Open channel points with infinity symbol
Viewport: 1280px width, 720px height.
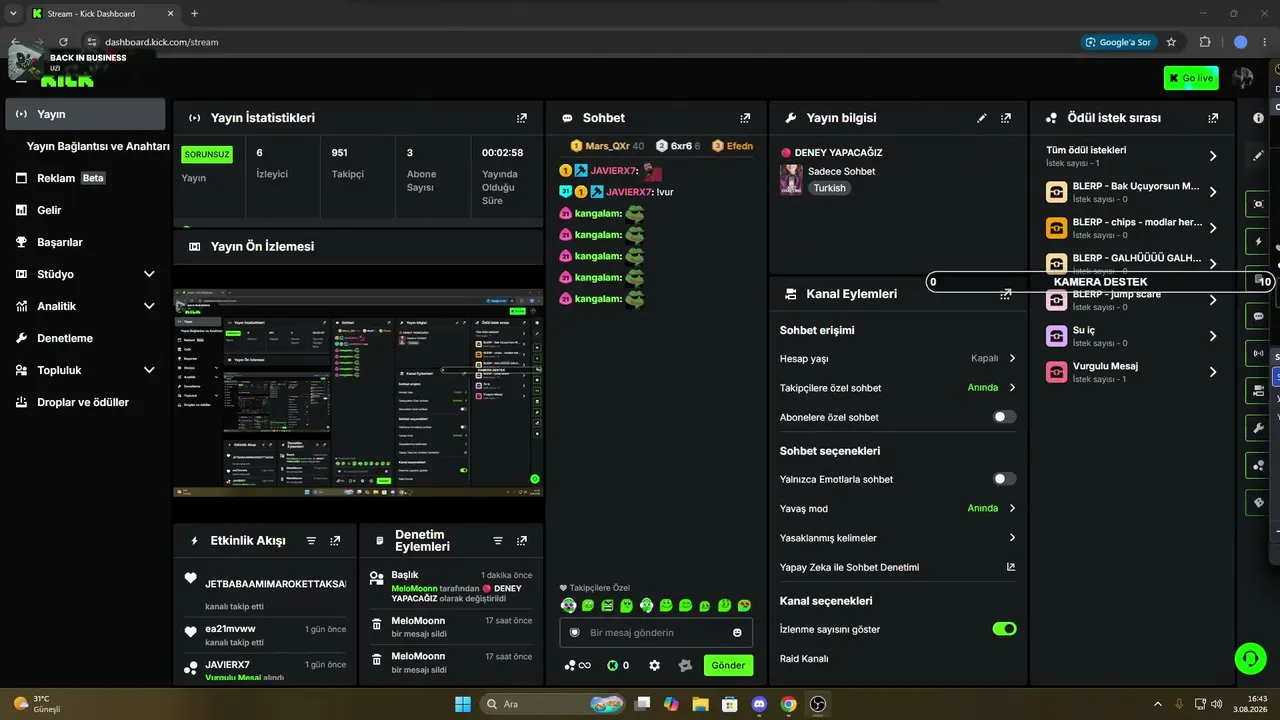click(578, 665)
